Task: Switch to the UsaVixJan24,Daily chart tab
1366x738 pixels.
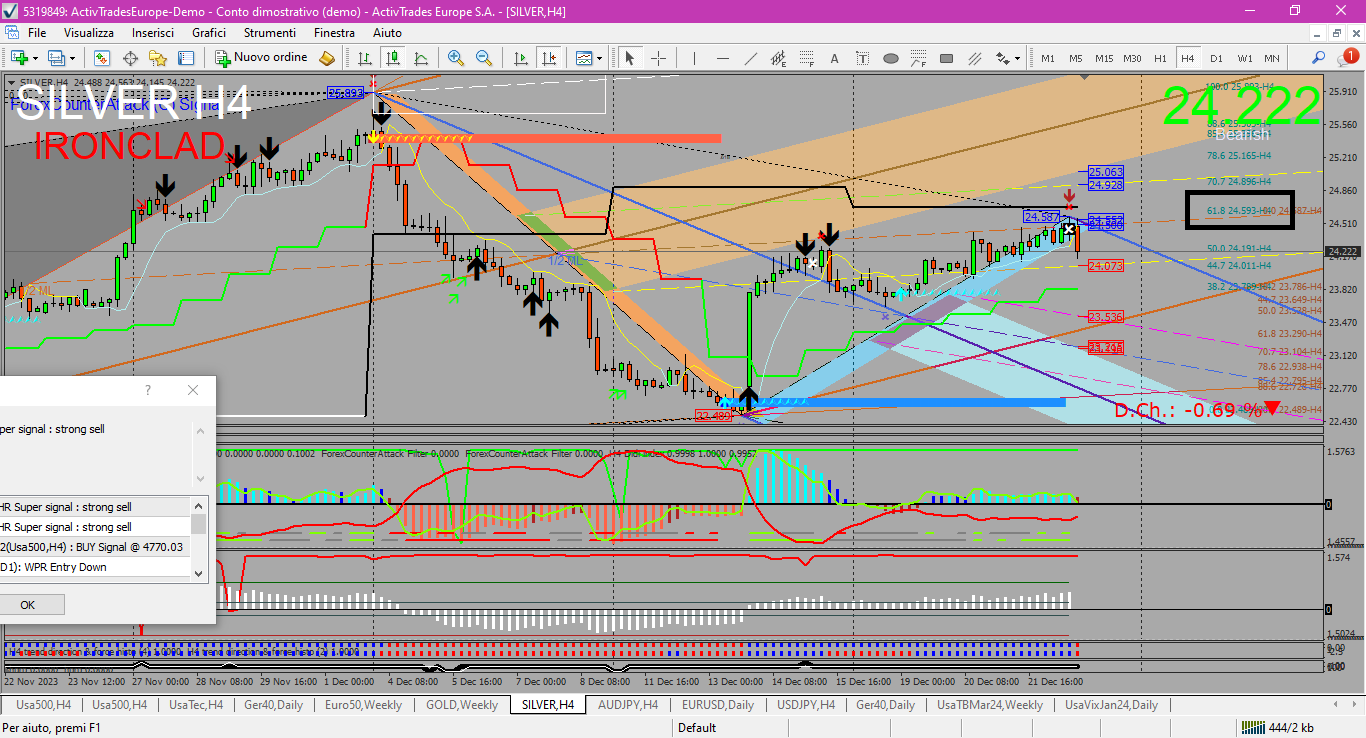Action: coord(1111,705)
